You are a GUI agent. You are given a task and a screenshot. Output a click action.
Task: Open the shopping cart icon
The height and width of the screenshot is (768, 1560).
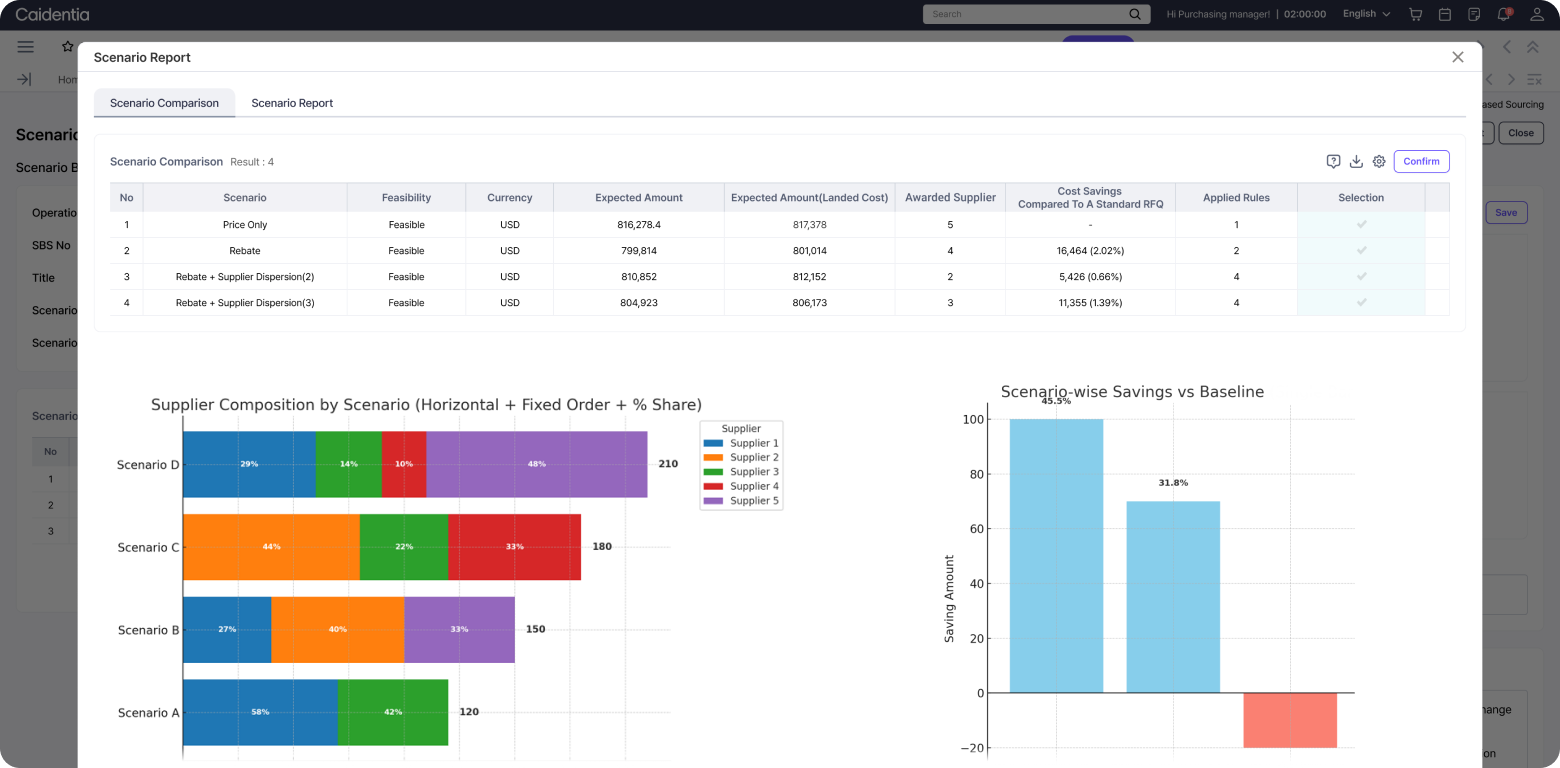[1415, 14]
